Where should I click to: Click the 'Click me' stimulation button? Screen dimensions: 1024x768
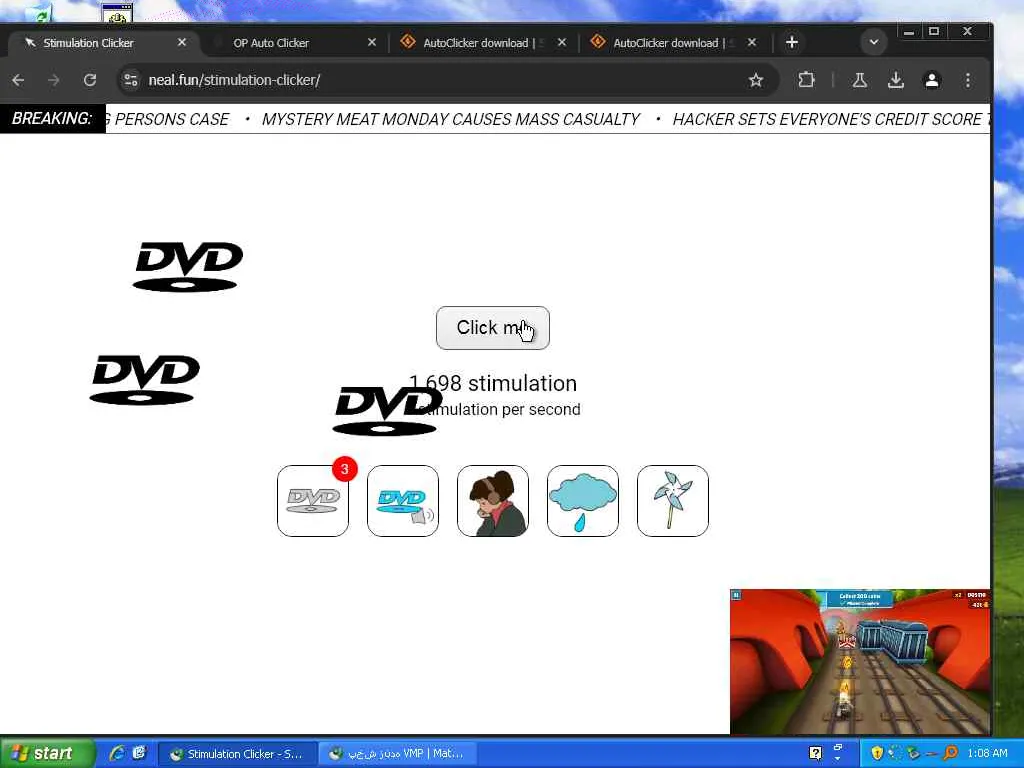[x=492, y=328]
